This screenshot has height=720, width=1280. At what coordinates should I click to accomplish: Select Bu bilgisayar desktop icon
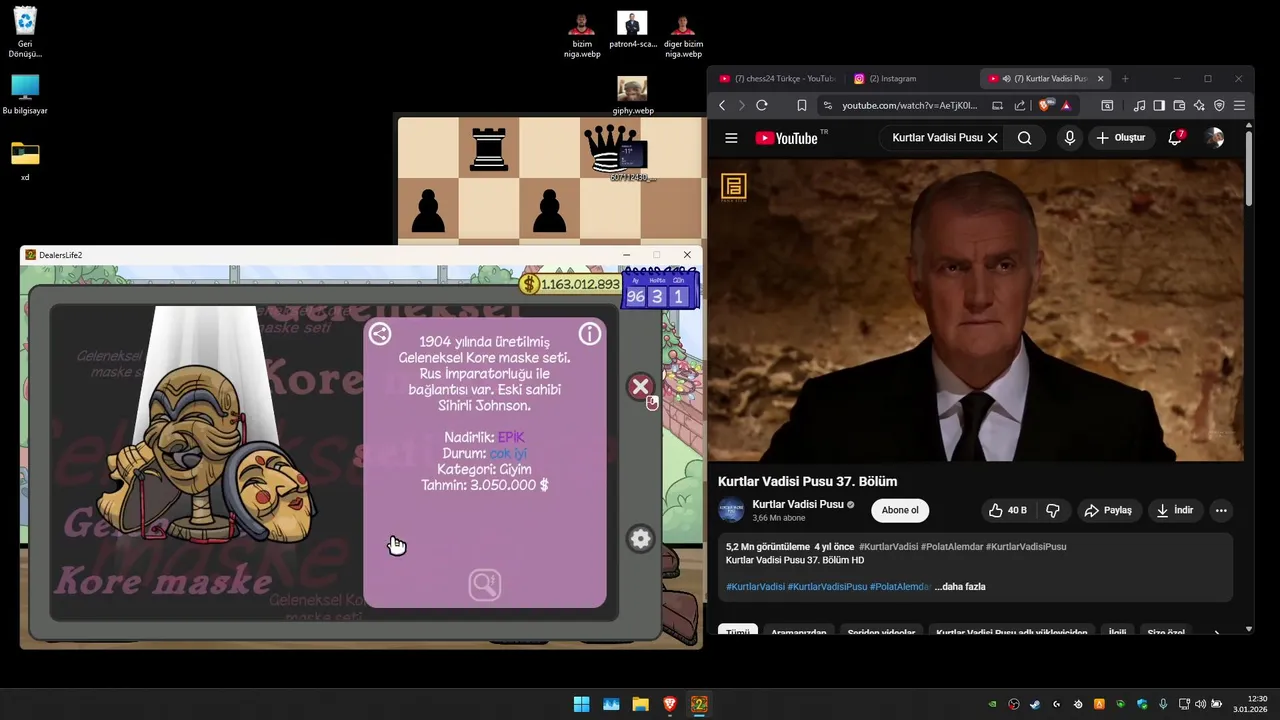(x=25, y=95)
